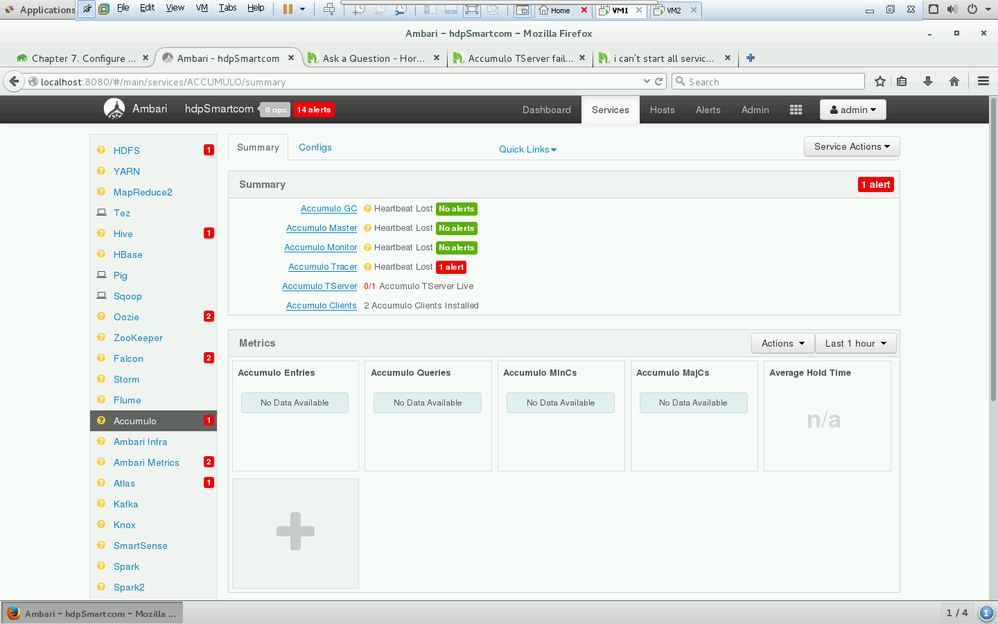This screenshot has width=998, height=624.
Task: Click the Sqoop client computer icon
Action: pos(101,296)
